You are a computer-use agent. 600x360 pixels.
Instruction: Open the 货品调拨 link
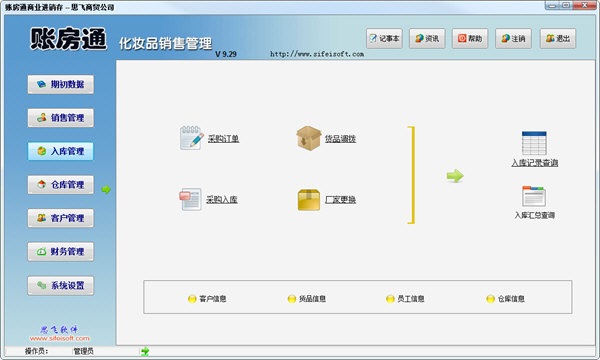(x=341, y=138)
